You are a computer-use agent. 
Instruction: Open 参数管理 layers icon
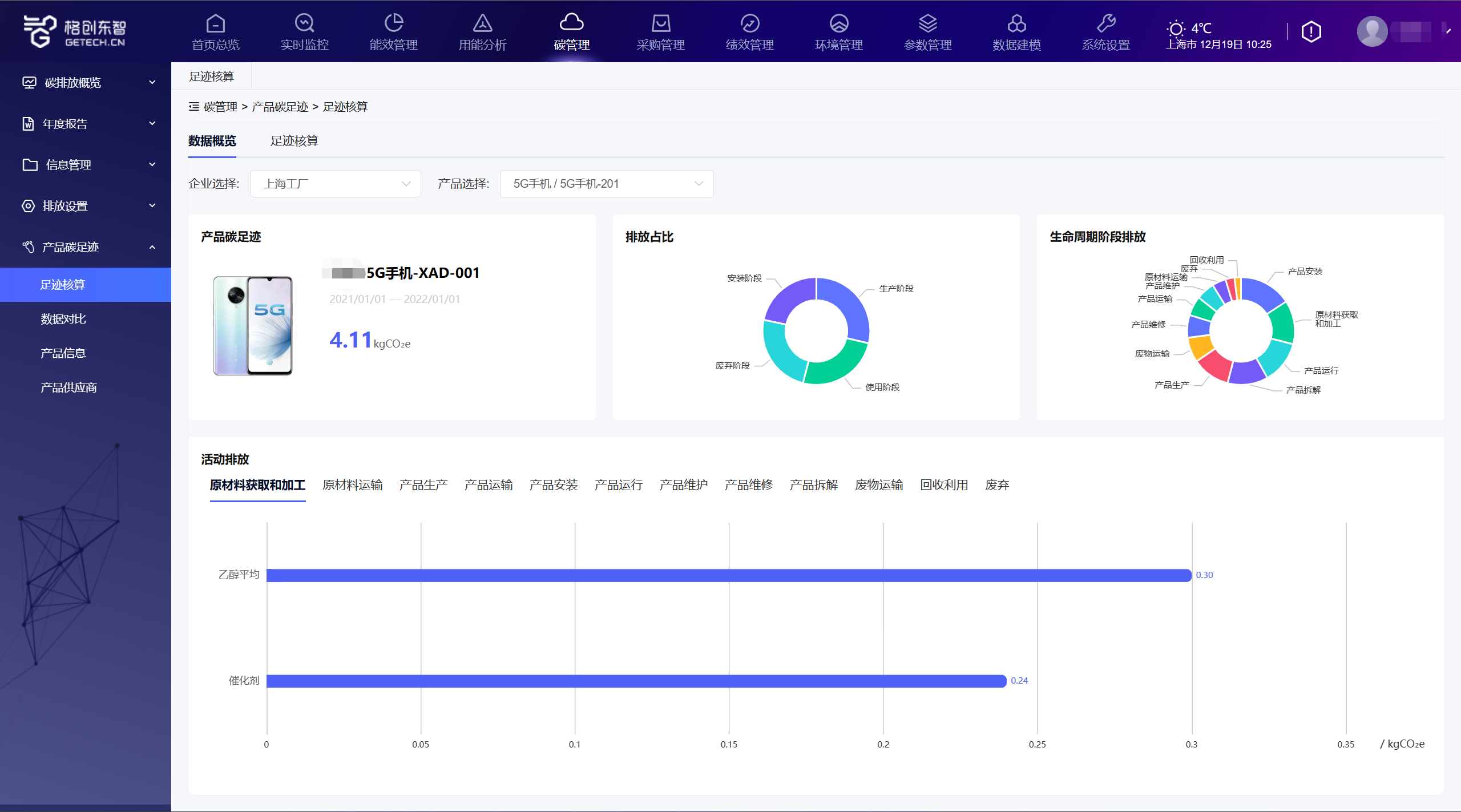[927, 24]
